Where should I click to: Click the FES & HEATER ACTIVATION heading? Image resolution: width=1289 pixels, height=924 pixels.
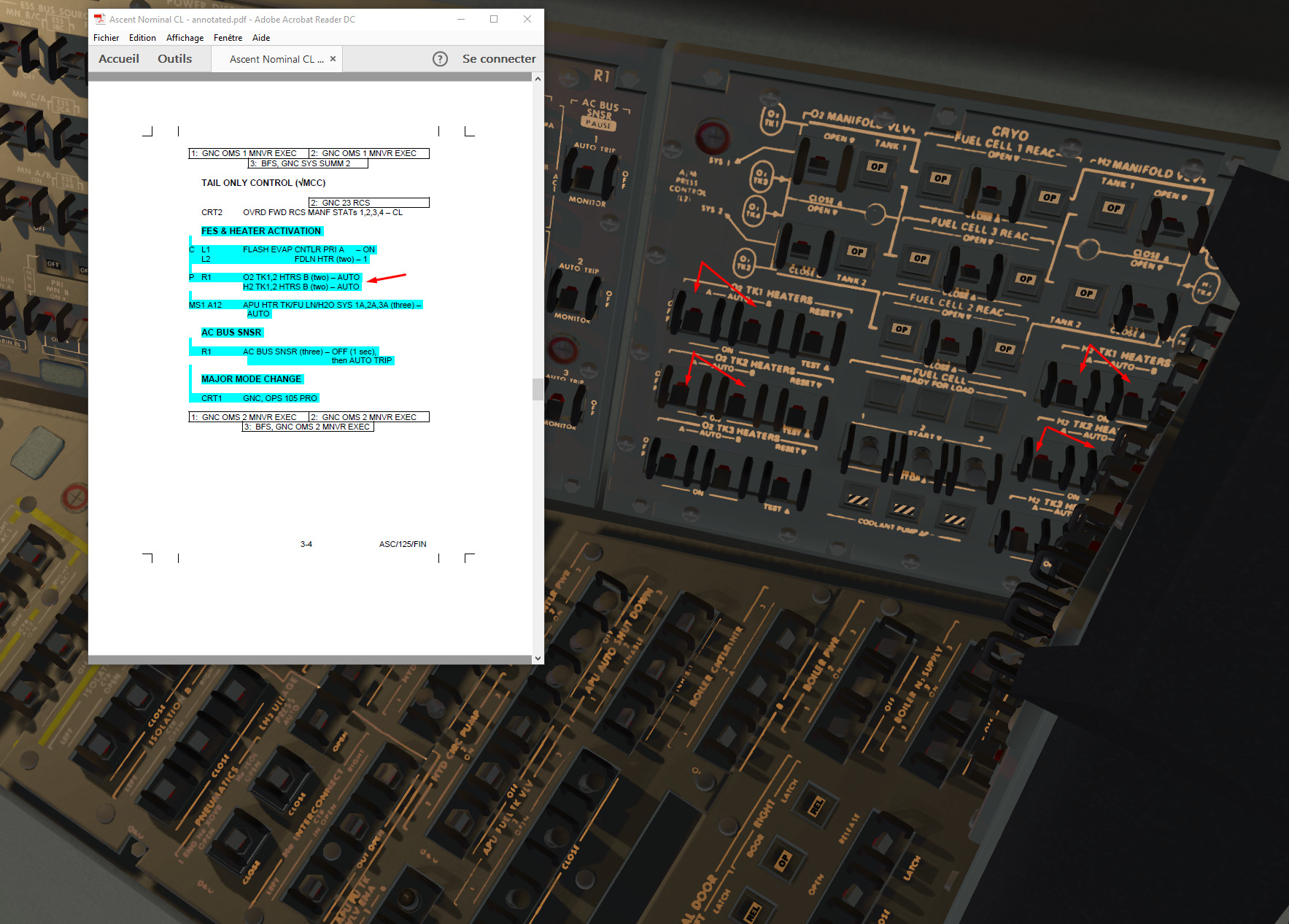pyautogui.click(x=261, y=231)
